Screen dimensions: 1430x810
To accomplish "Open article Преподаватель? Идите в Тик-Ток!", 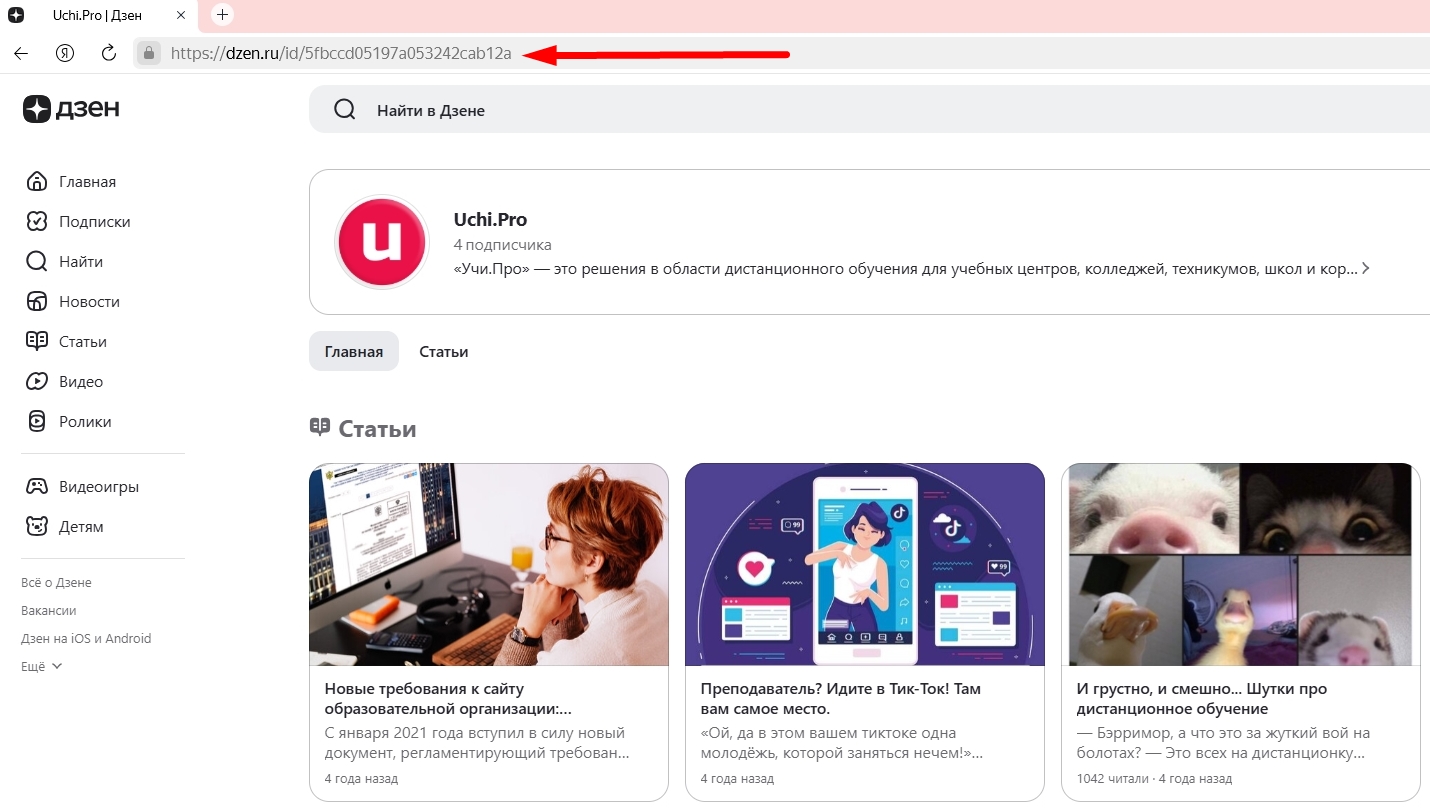I will click(x=840, y=698).
